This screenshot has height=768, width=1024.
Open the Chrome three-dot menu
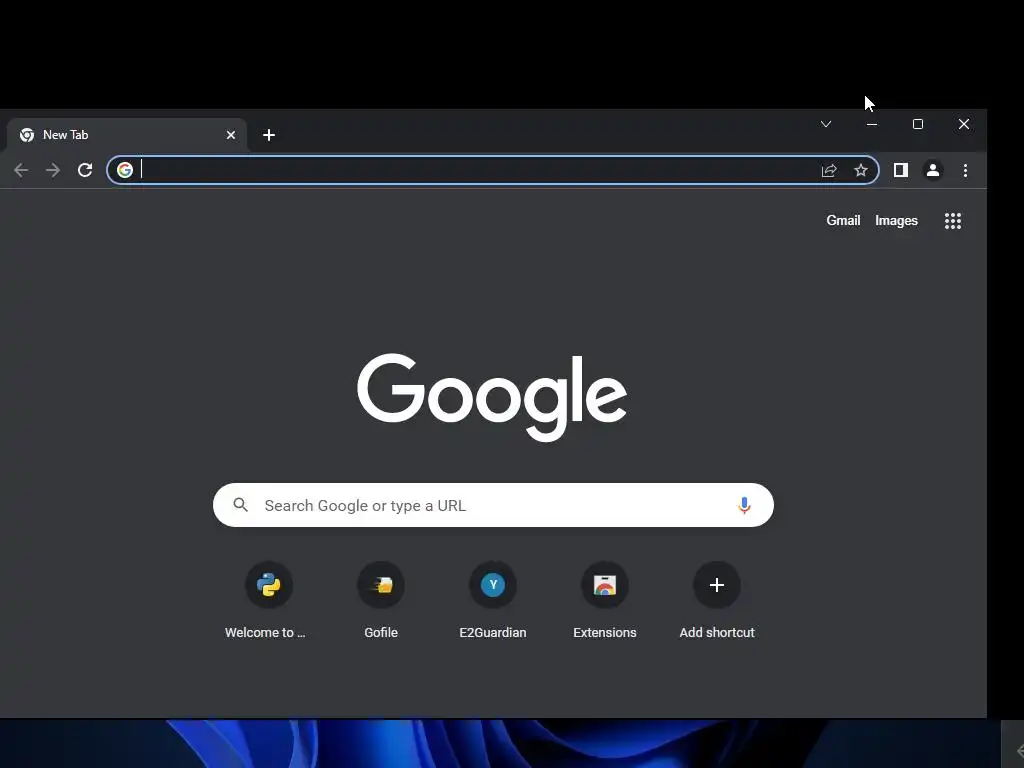tap(965, 170)
